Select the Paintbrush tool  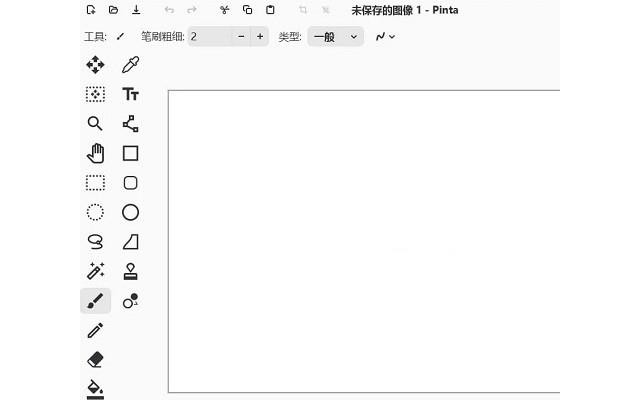pos(95,301)
